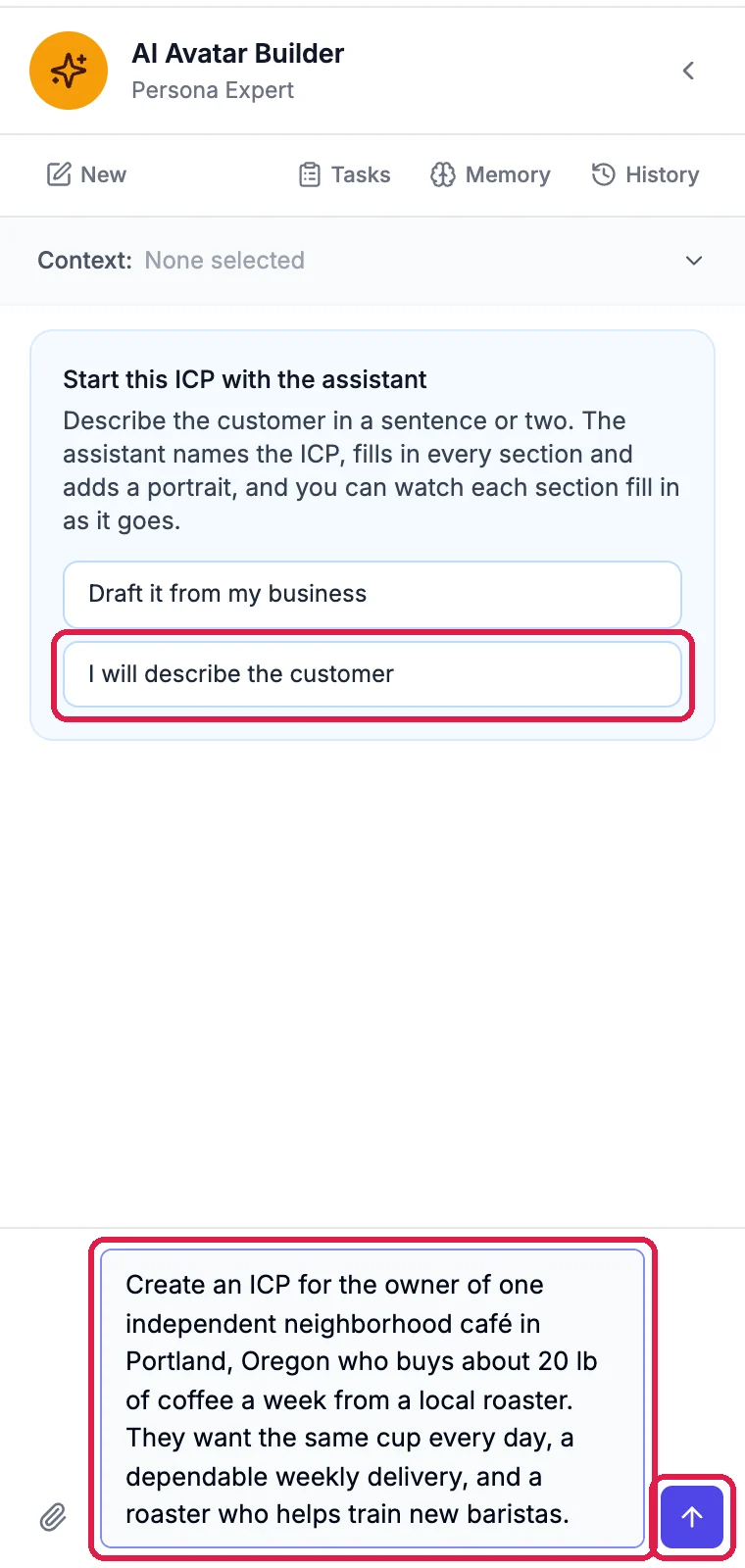Click the orange sparkle avatar icon
This screenshot has width=745, height=1568.
coord(69,71)
